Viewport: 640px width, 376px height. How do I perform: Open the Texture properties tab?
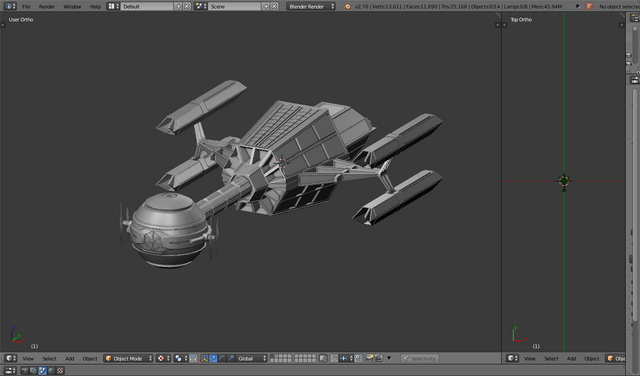coord(60,370)
